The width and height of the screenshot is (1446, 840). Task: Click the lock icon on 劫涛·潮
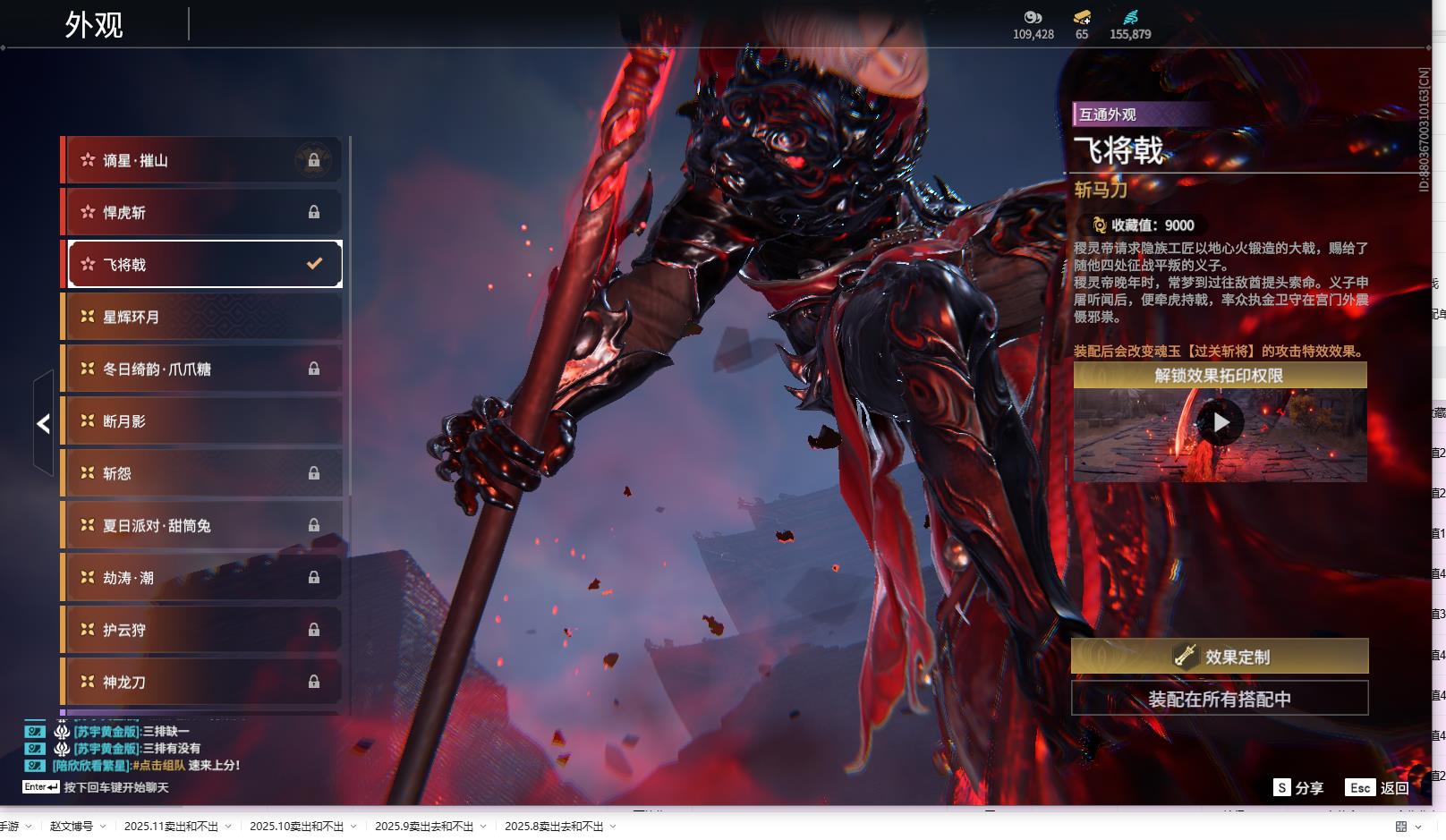coord(314,578)
